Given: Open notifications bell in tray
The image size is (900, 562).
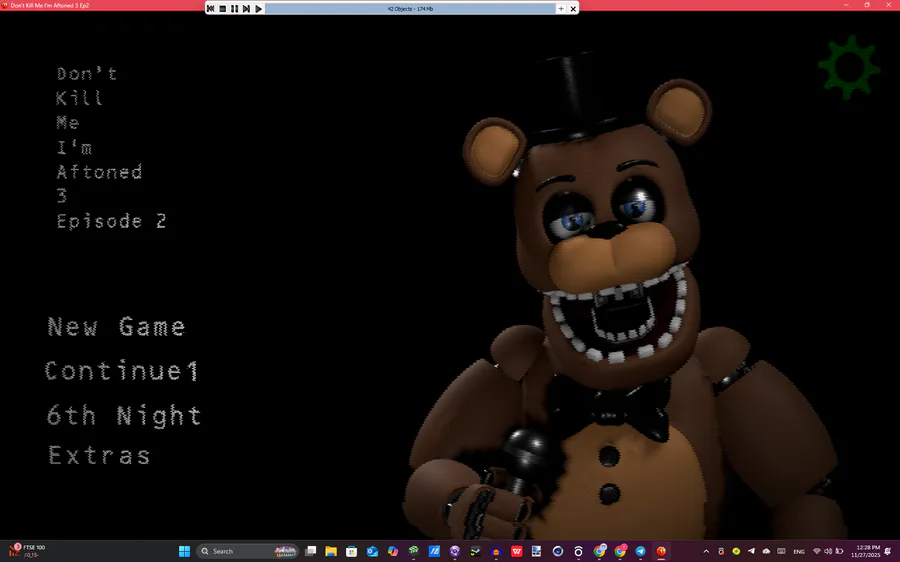Looking at the screenshot, I should 888,552.
